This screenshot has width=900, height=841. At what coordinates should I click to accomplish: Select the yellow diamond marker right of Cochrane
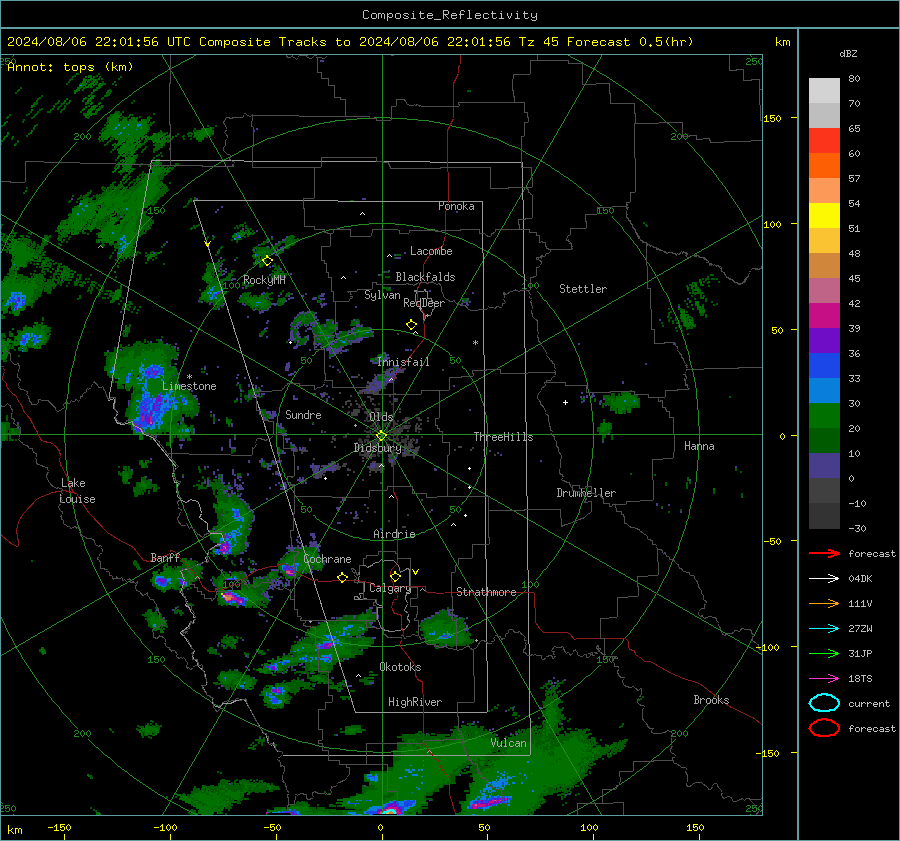pos(343,577)
